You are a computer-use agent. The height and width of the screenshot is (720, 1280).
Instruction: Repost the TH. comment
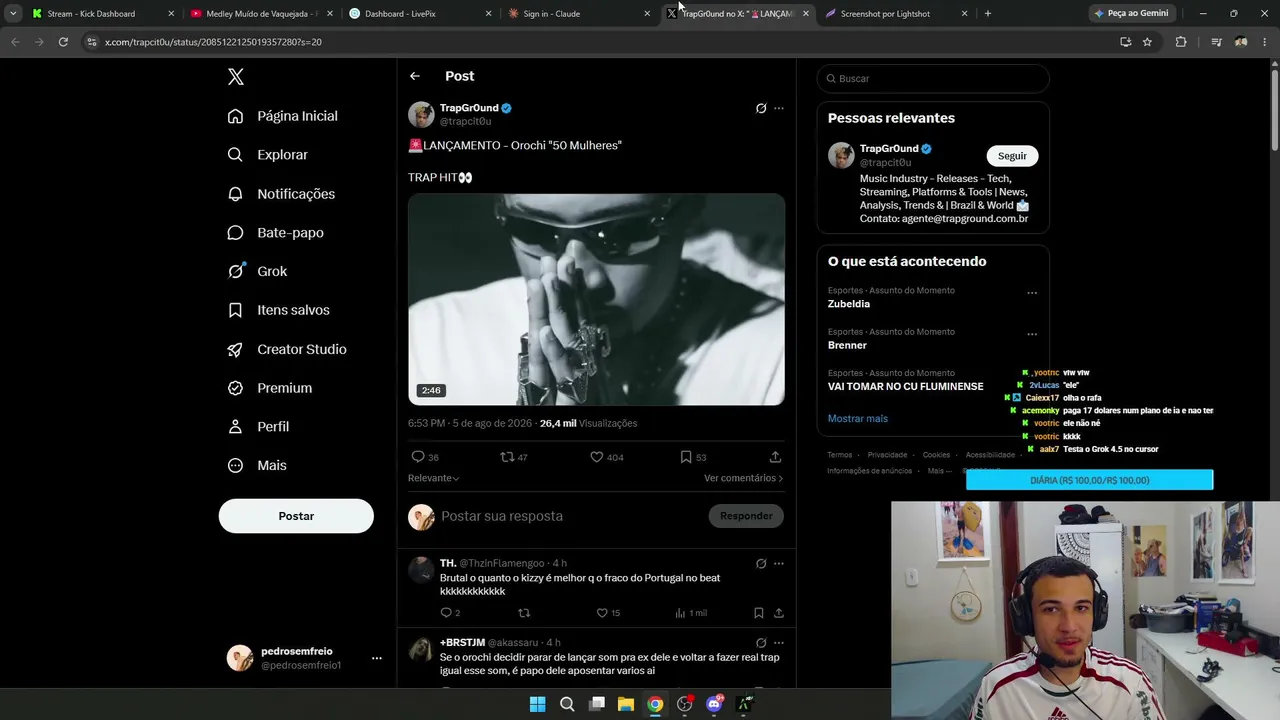524,613
